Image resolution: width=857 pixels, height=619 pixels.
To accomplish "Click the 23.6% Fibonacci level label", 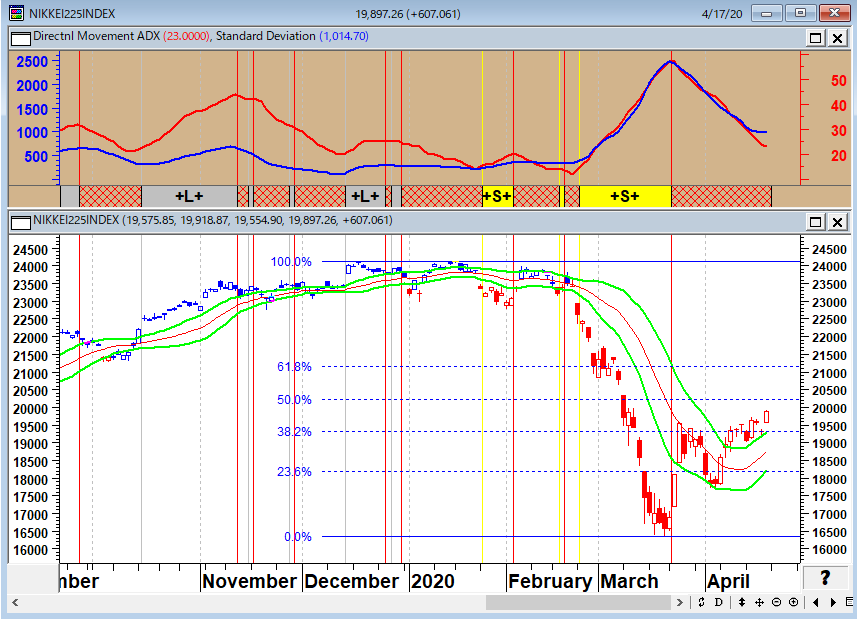I will pos(294,471).
